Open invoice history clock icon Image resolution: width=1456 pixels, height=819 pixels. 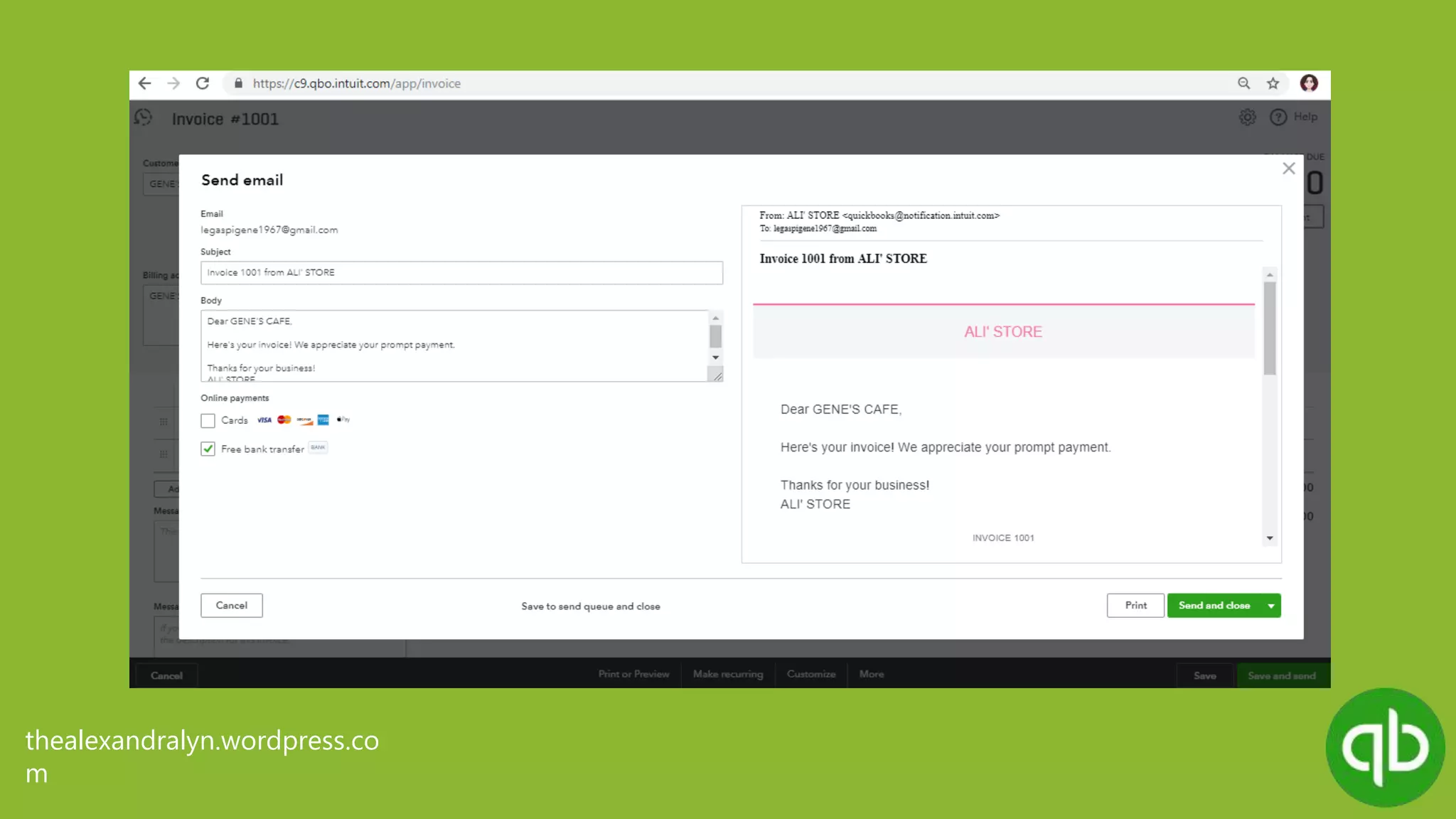(144, 118)
